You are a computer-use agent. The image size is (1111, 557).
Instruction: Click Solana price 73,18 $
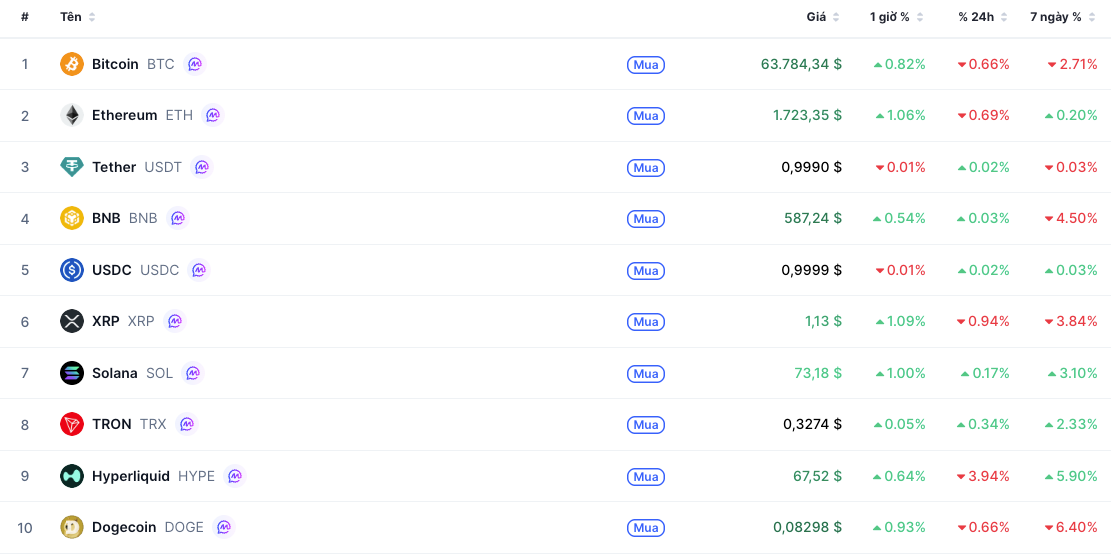point(818,373)
